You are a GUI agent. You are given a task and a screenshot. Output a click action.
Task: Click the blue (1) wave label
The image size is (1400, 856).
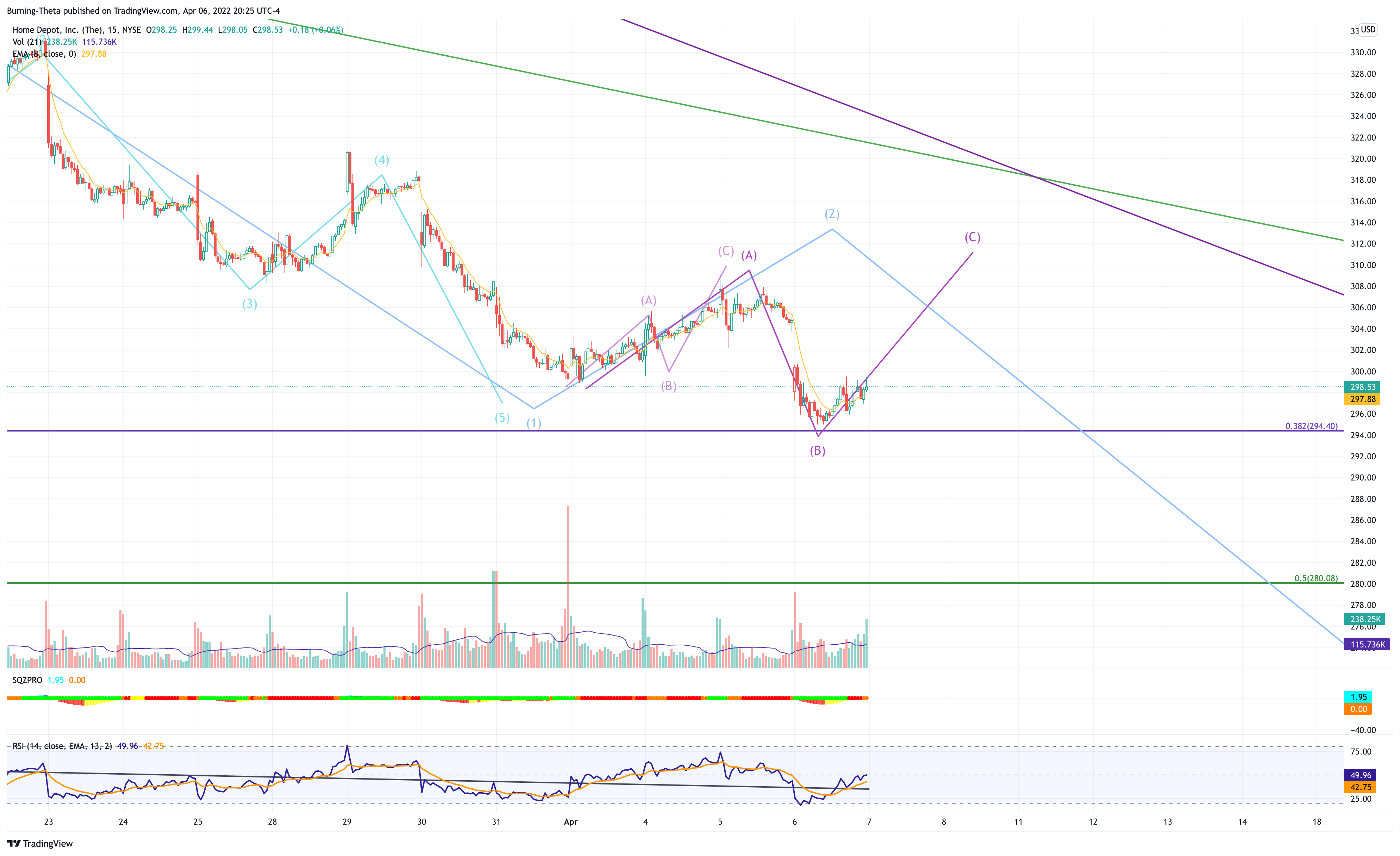533,423
